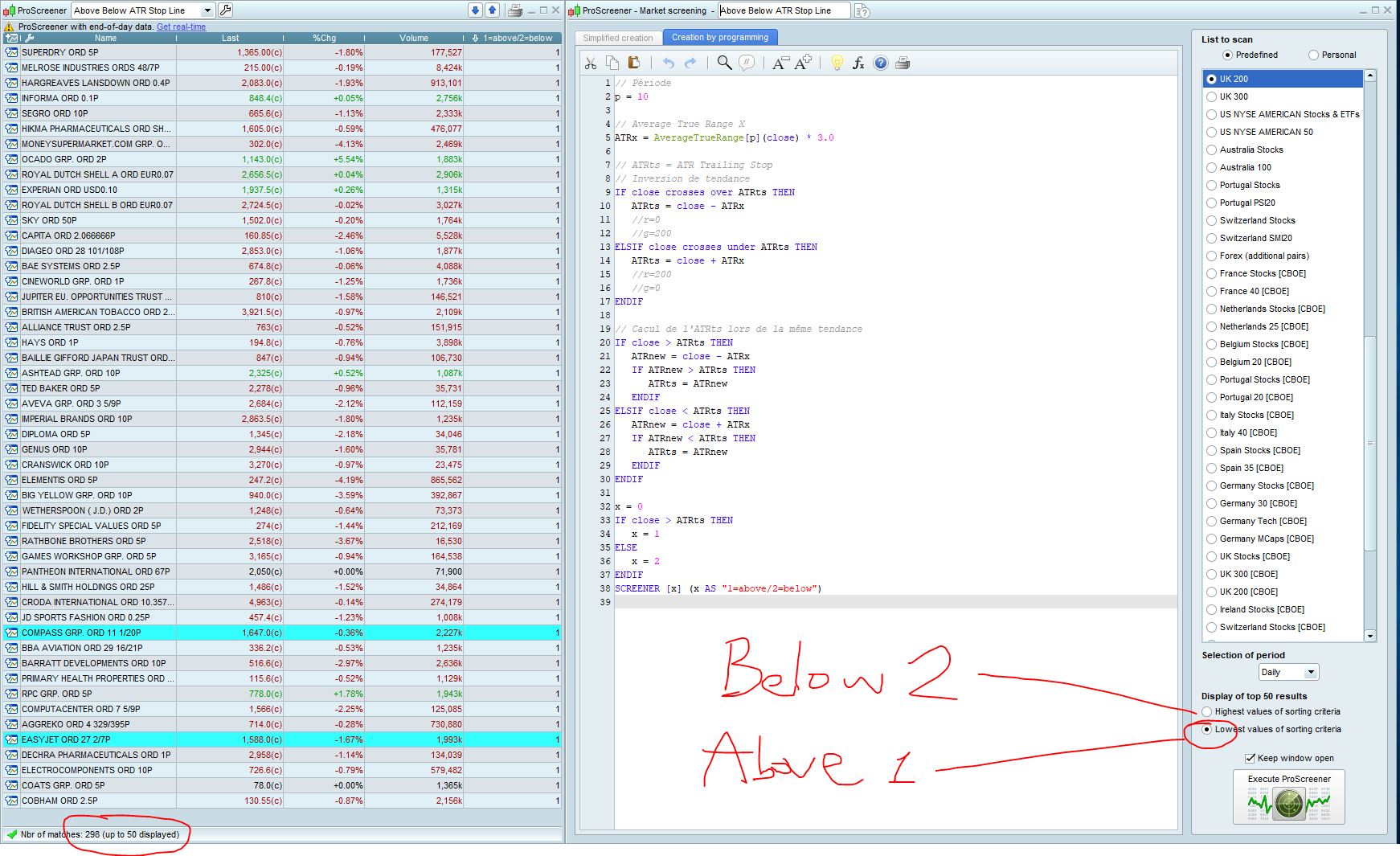Screen dimensions: 1400x856
Task: Select the DIAGEO ORD 28 101/108P row name
Action: 73,251
